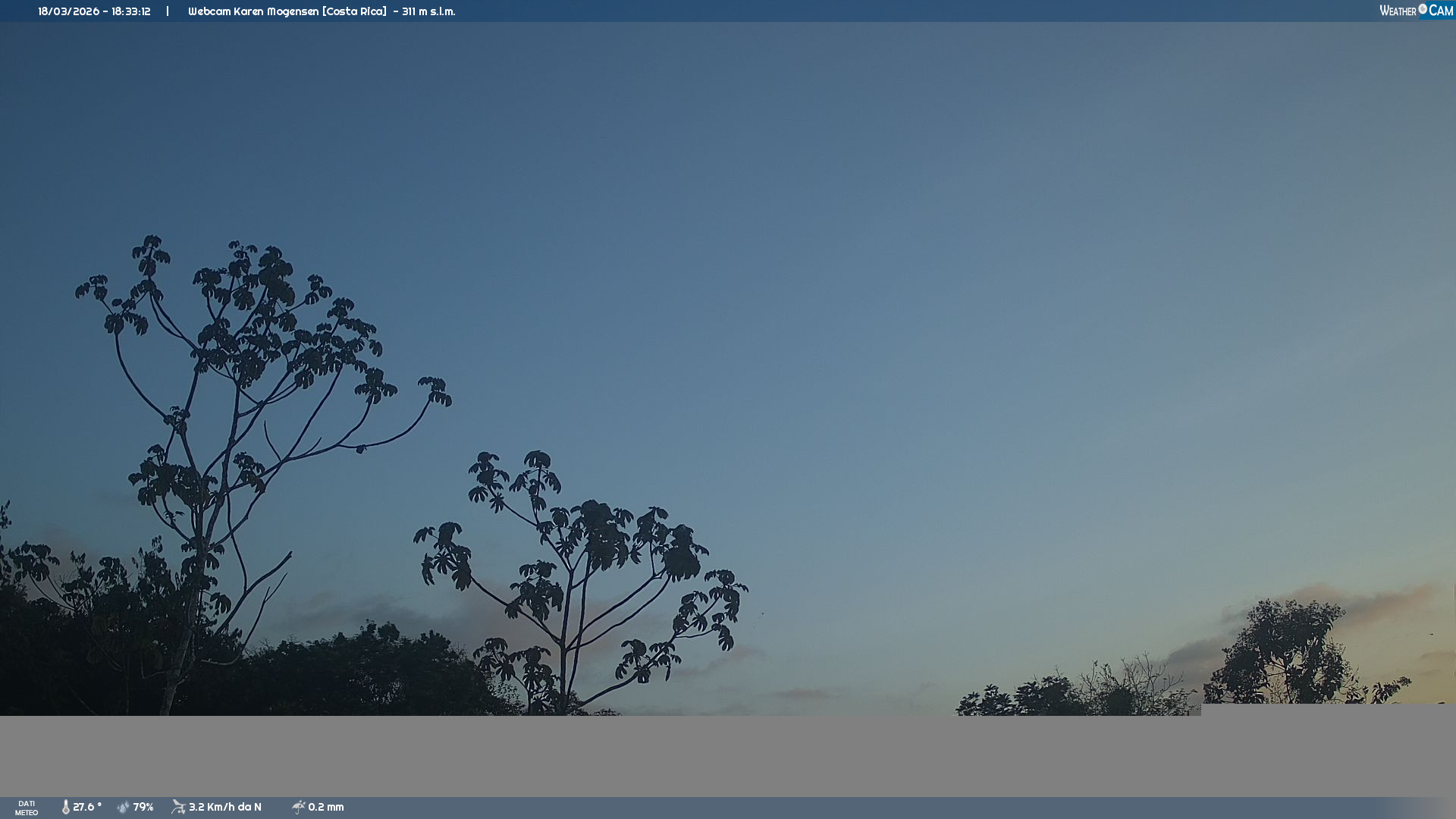The height and width of the screenshot is (819, 1456).
Task: Select the 79% humidity value
Action: (x=143, y=807)
